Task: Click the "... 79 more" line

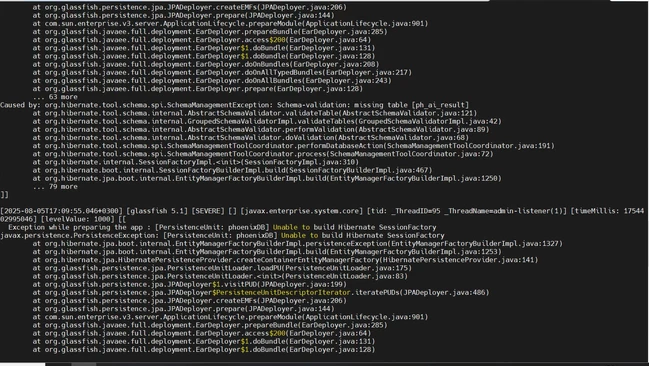Action: coord(55,187)
